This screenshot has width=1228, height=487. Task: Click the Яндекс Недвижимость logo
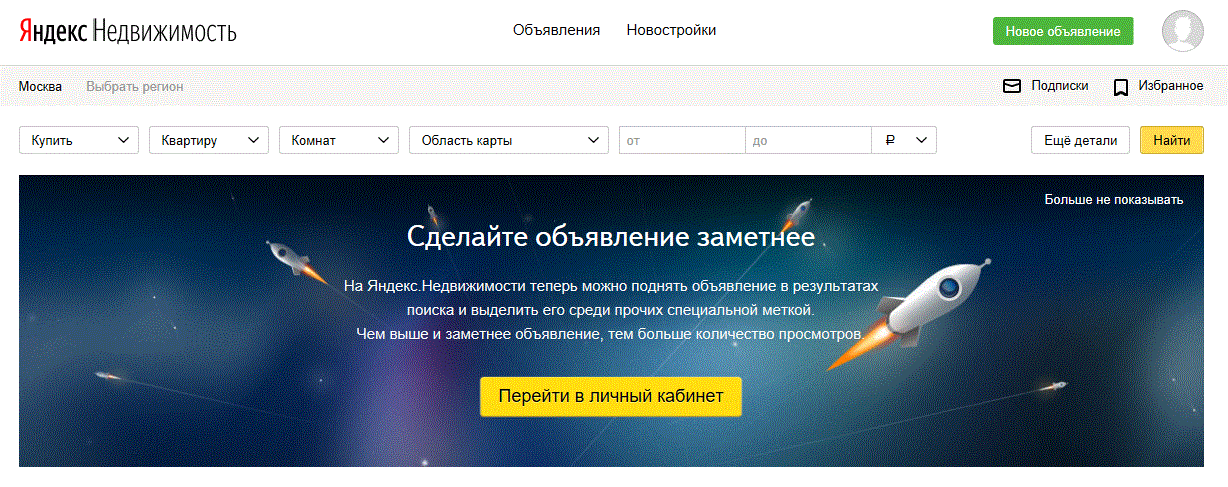pos(127,32)
